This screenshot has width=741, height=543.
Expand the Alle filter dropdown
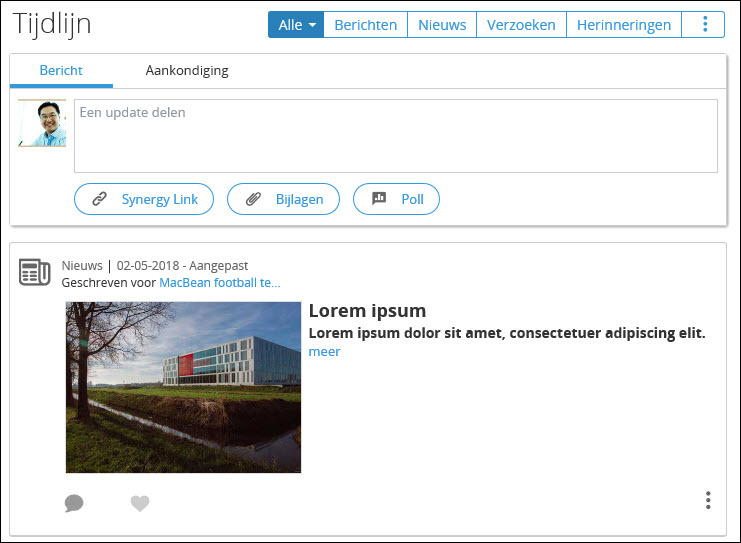pyautogui.click(x=296, y=25)
